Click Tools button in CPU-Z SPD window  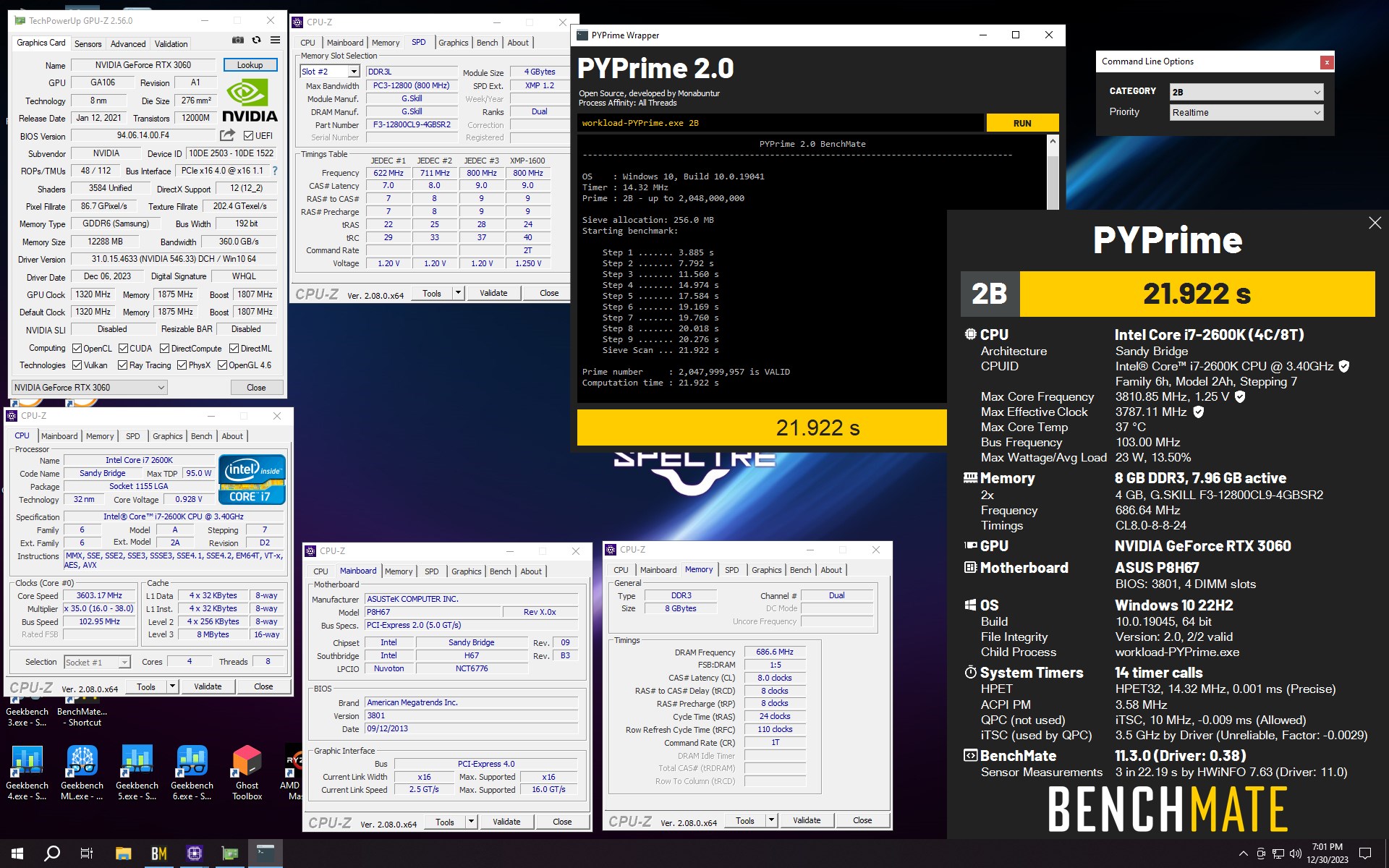tap(432, 293)
